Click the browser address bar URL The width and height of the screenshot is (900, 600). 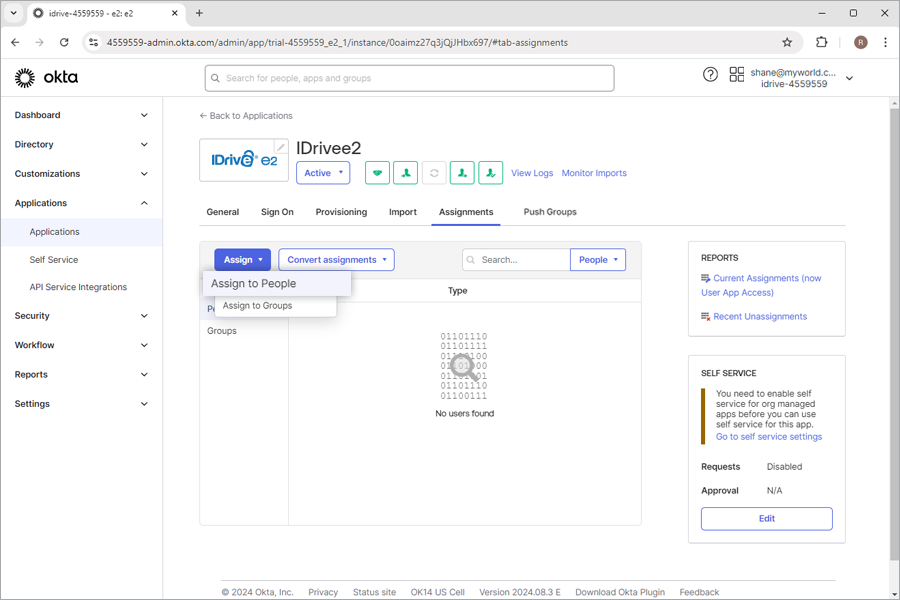(x=337, y=42)
